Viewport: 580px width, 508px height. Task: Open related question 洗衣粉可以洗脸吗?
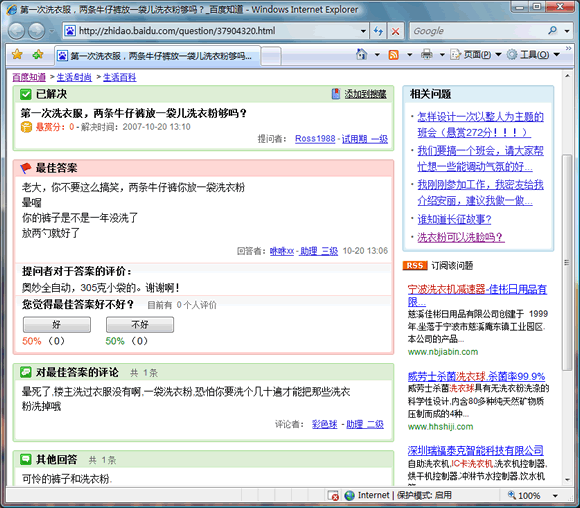coord(461,237)
